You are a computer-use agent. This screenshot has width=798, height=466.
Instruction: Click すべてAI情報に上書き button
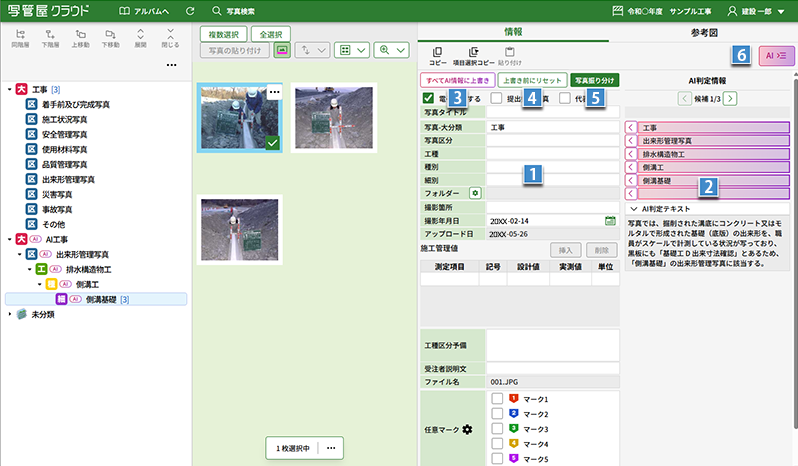[x=458, y=80]
